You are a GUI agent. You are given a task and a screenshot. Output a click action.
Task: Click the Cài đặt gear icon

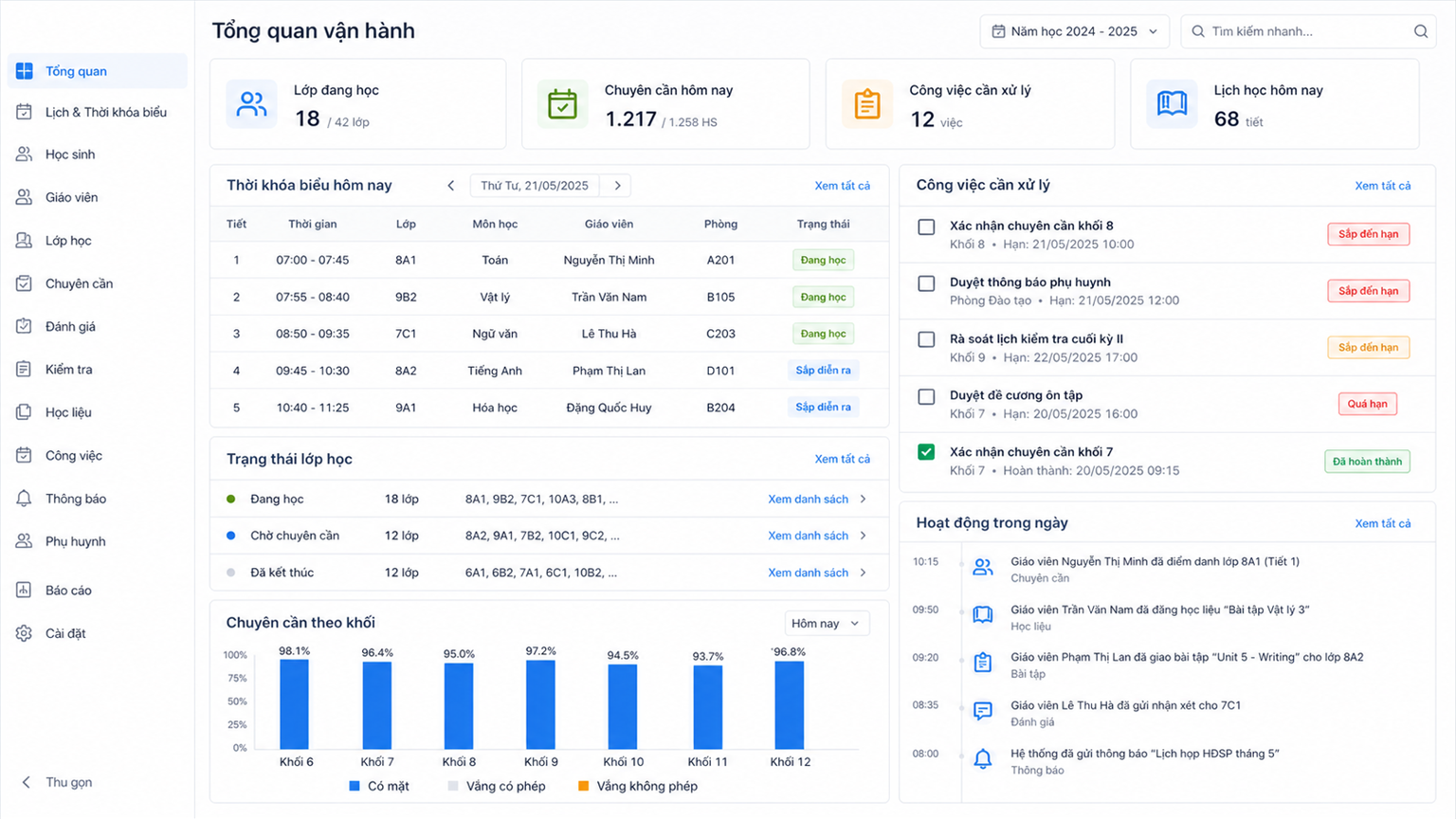pyautogui.click(x=25, y=633)
